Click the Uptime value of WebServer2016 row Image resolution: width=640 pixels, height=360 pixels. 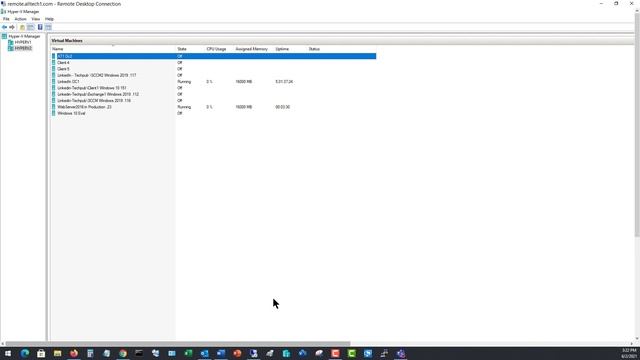(x=282, y=107)
